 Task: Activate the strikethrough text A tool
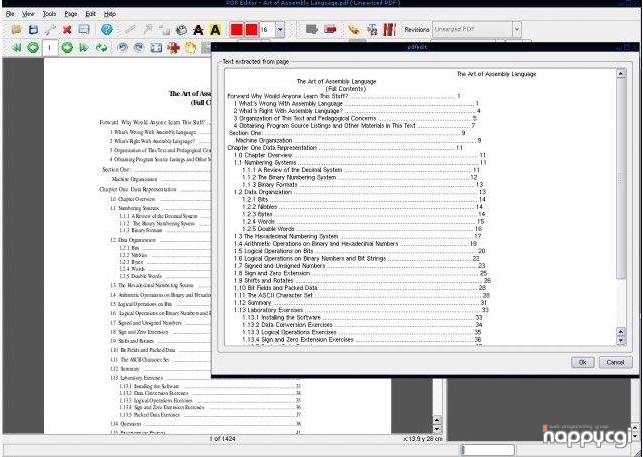point(198,30)
